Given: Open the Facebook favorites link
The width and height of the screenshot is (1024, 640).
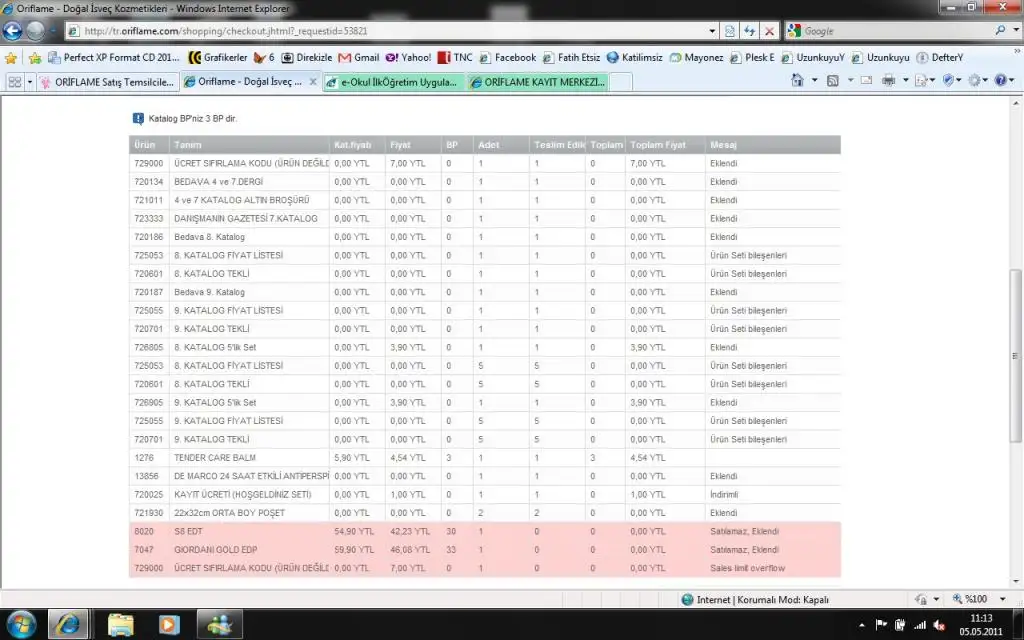Looking at the screenshot, I should [x=507, y=57].
